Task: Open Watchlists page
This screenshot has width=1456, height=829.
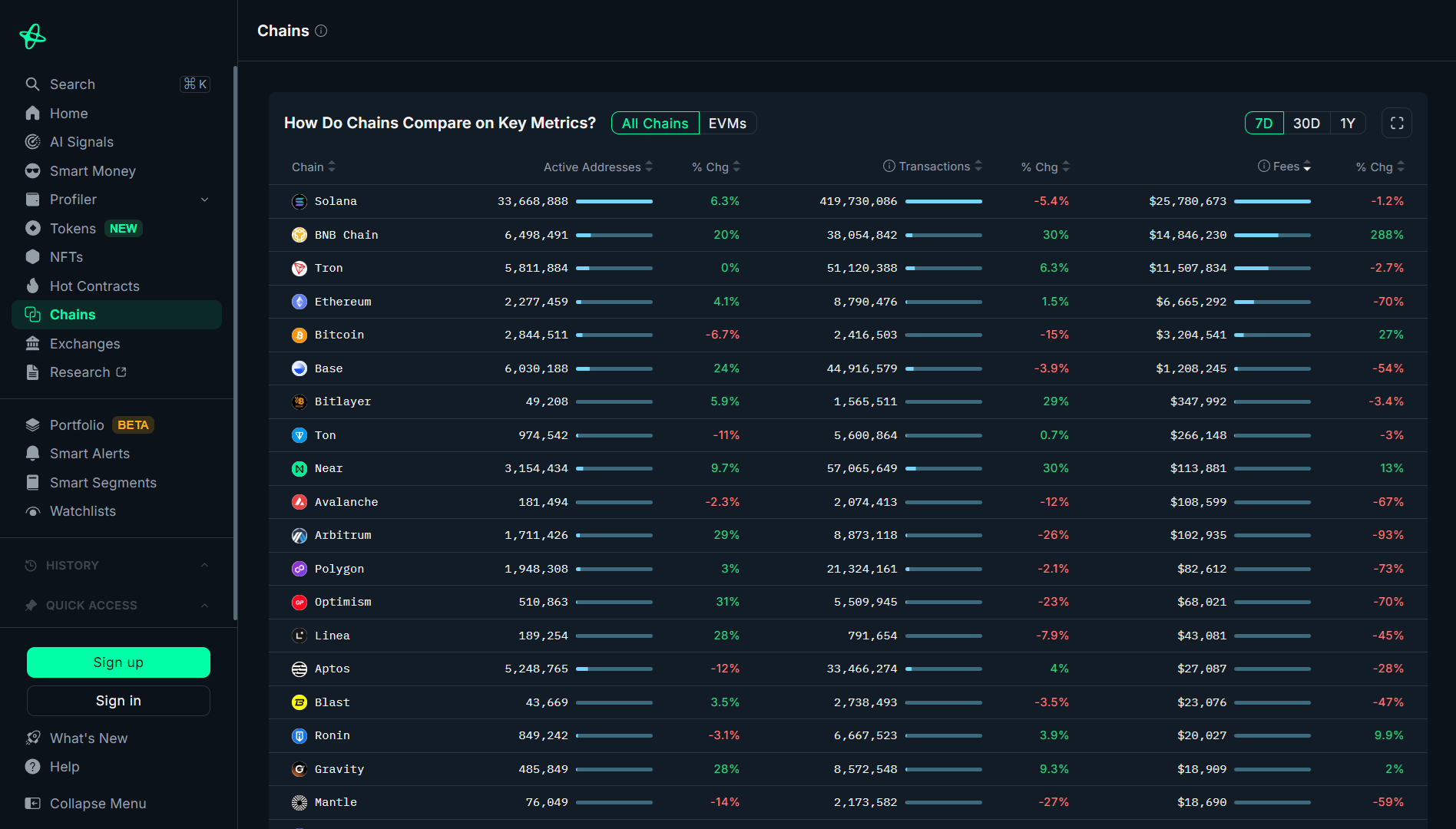Action: pyautogui.click(x=117, y=511)
